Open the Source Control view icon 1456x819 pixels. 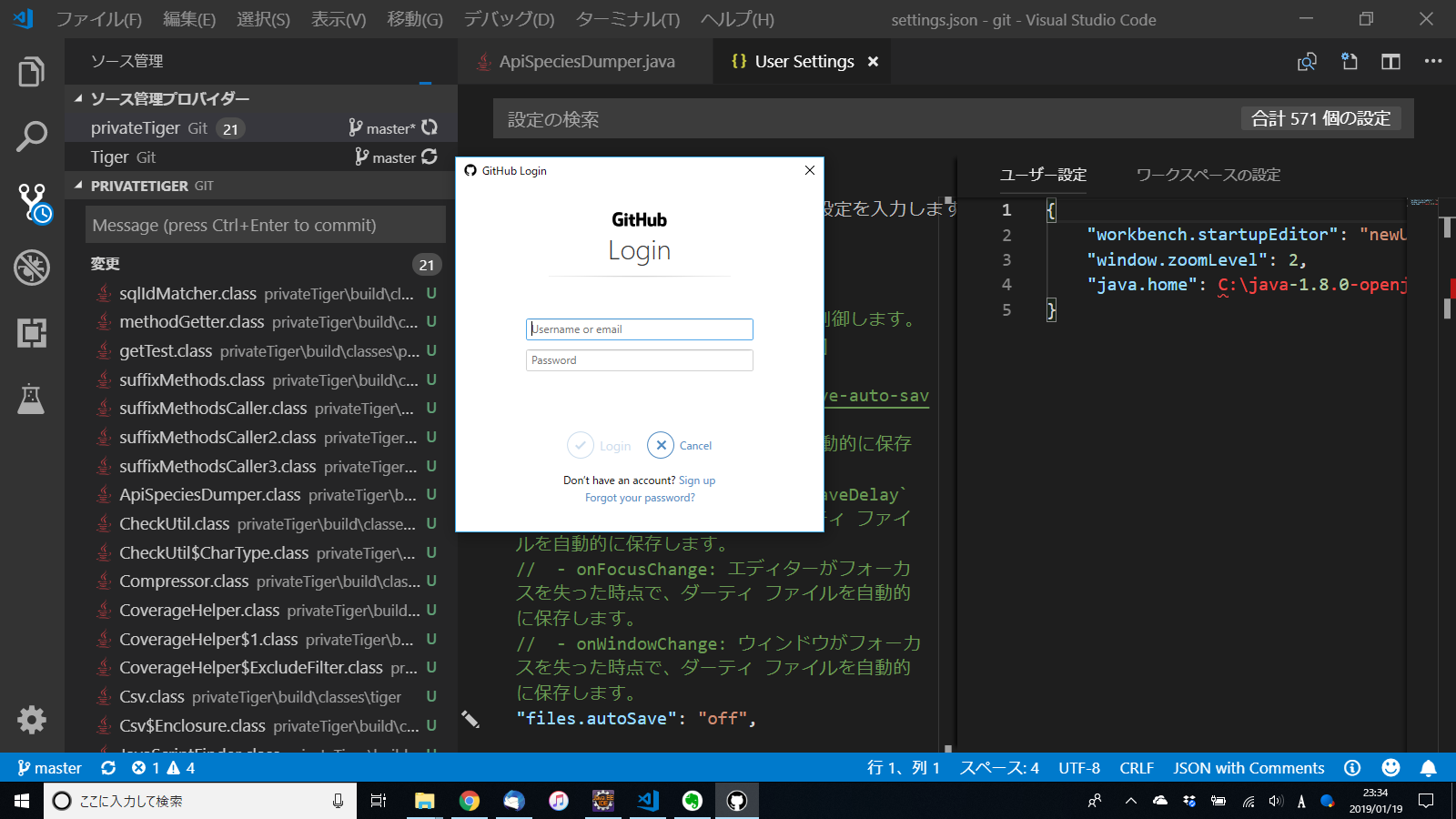click(34, 203)
